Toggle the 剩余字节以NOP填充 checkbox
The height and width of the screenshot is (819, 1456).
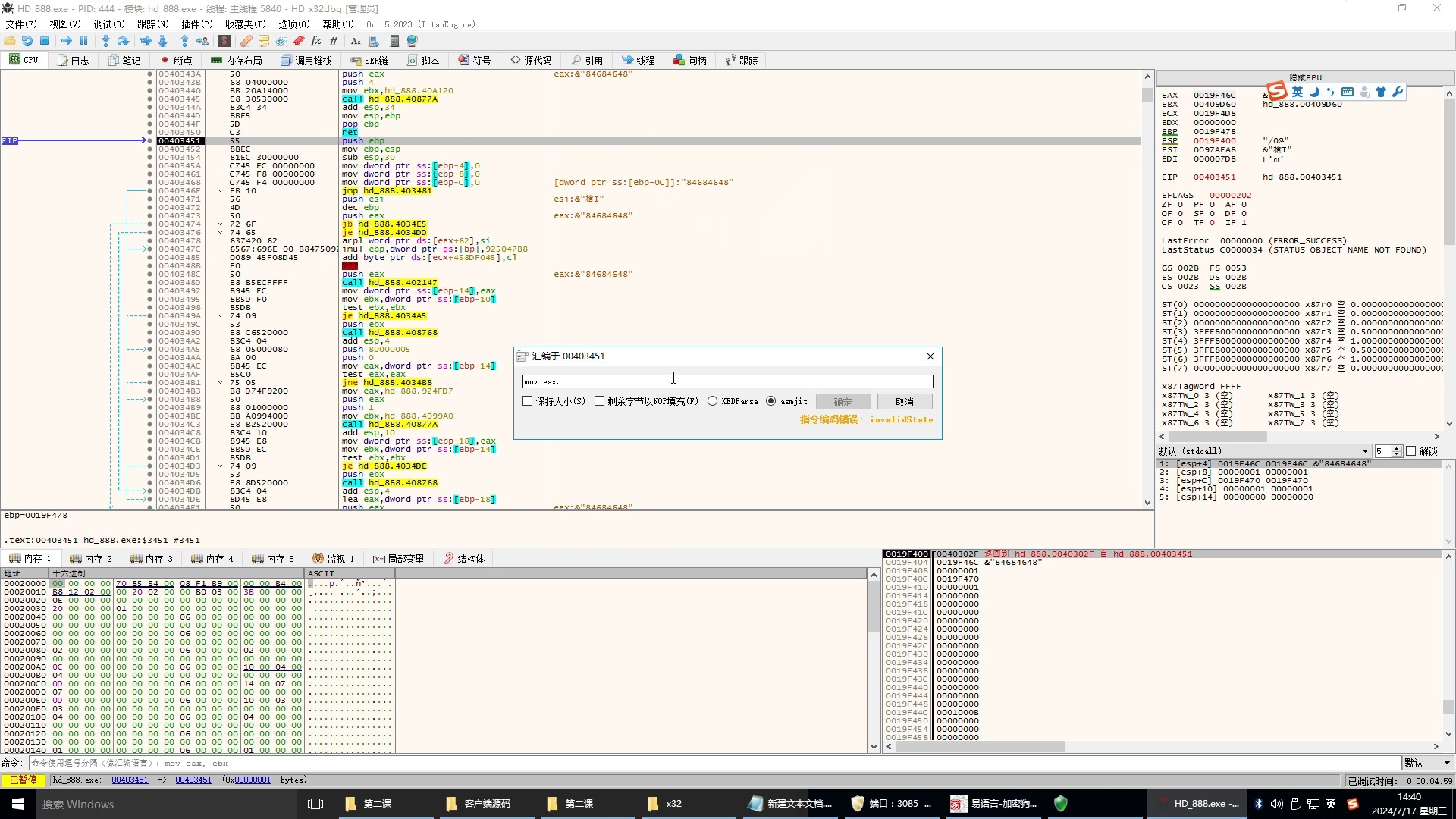(600, 401)
